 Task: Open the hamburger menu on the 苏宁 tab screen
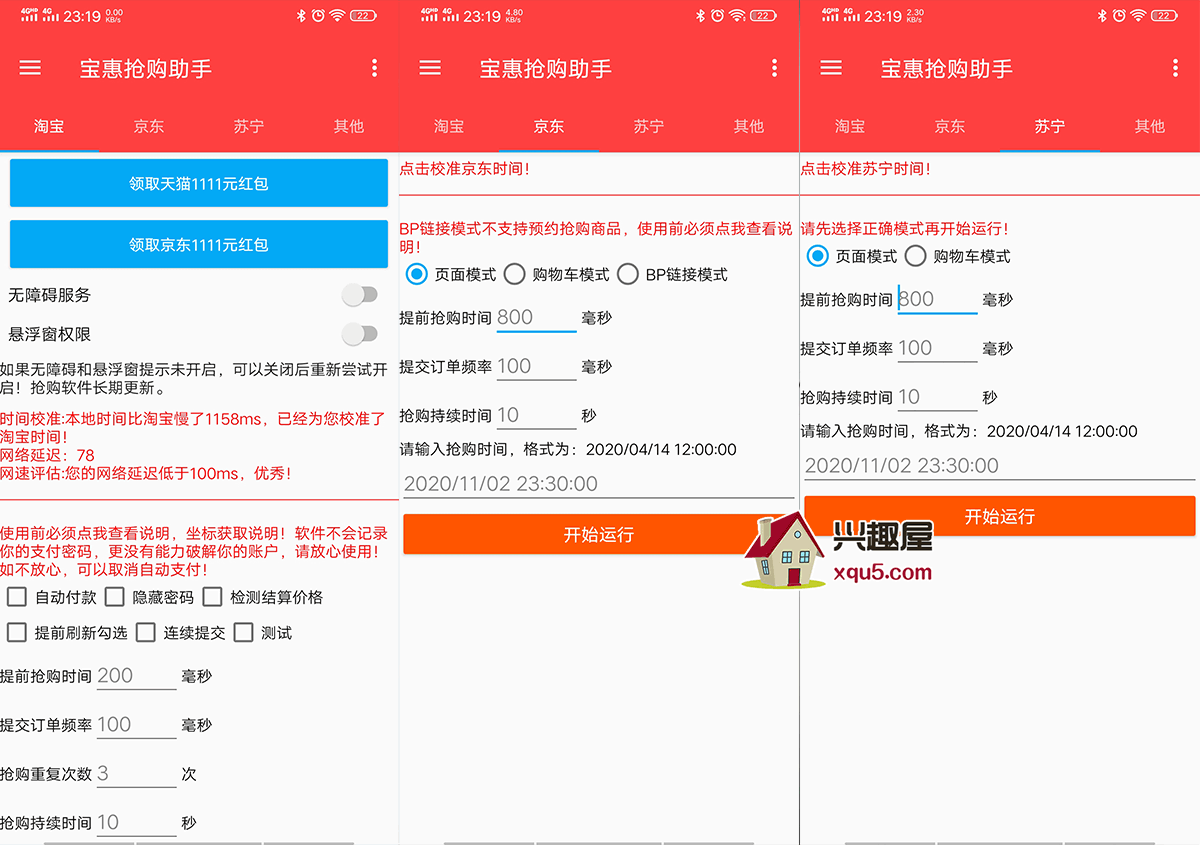pyautogui.click(x=831, y=68)
